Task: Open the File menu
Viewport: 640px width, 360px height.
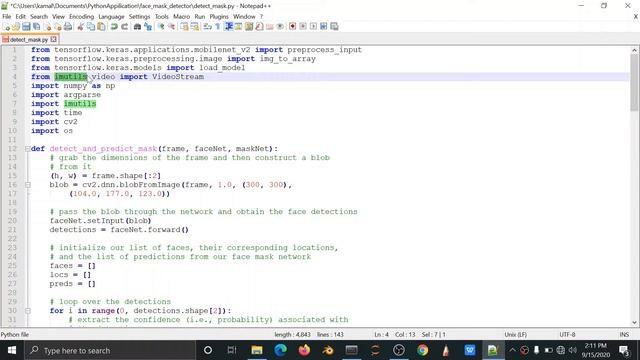Action: pyautogui.click(x=7, y=16)
